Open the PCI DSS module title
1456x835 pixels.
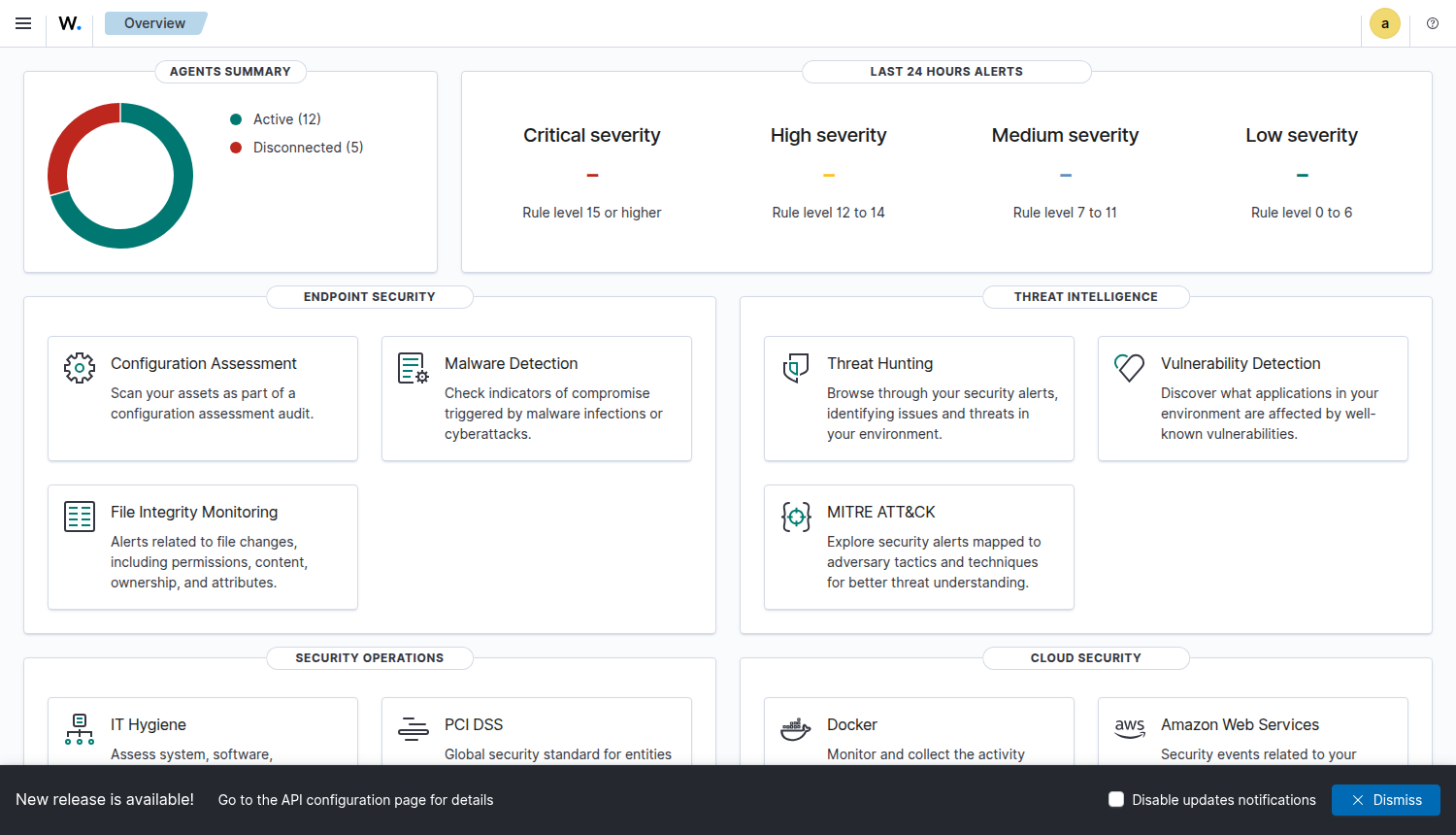(474, 724)
